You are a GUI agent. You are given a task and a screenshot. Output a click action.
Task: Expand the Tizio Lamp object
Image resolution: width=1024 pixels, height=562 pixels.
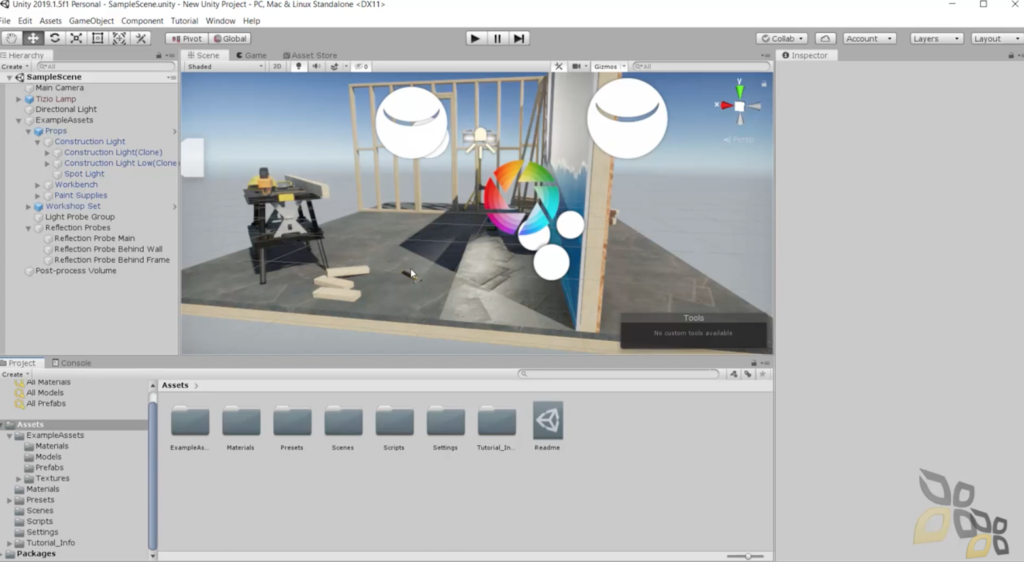click(x=18, y=99)
